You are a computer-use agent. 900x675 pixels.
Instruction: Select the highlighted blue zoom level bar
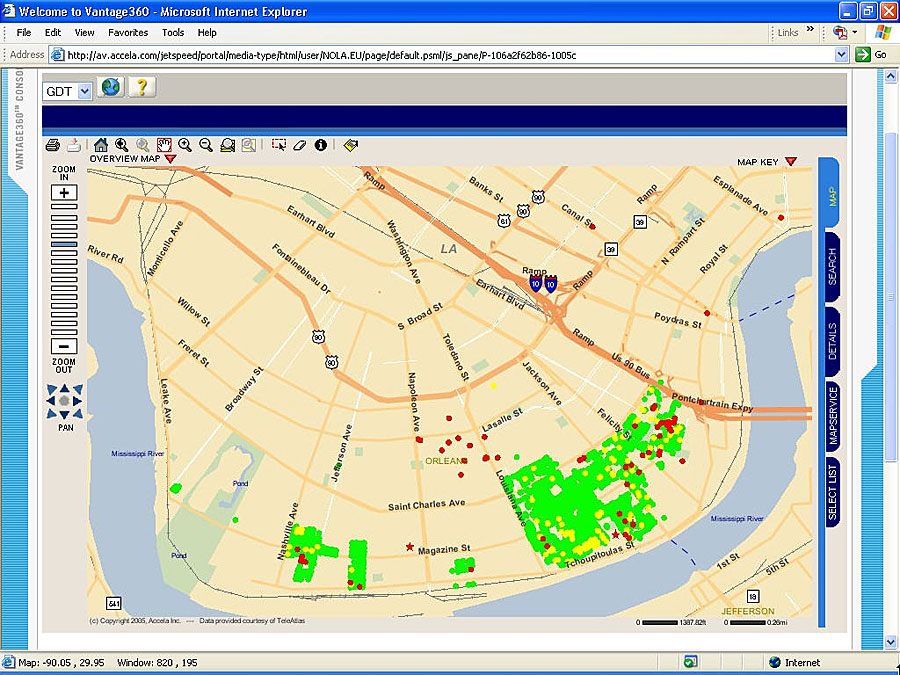pos(64,245)
